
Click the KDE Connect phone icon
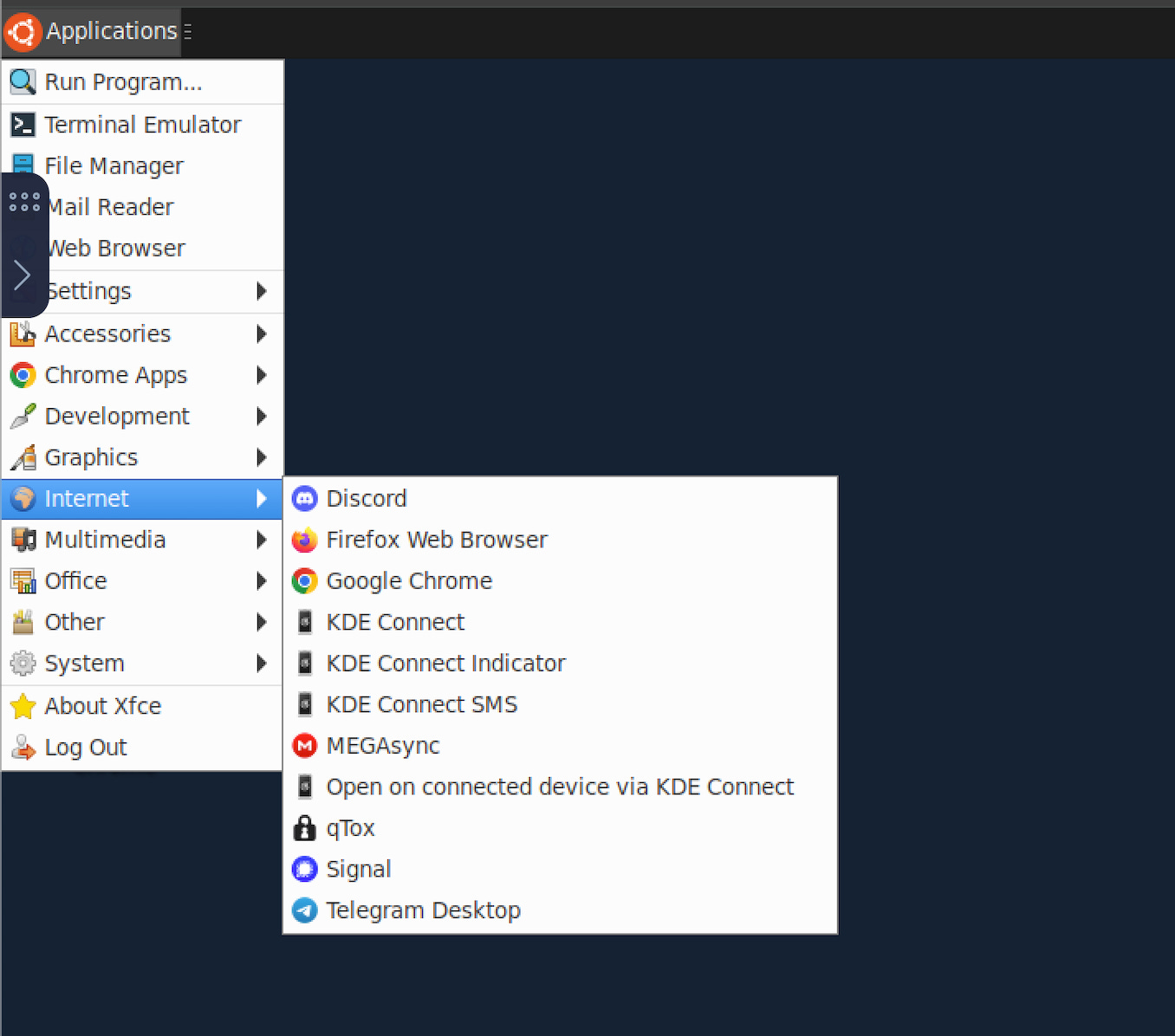[x=305, y=622]
